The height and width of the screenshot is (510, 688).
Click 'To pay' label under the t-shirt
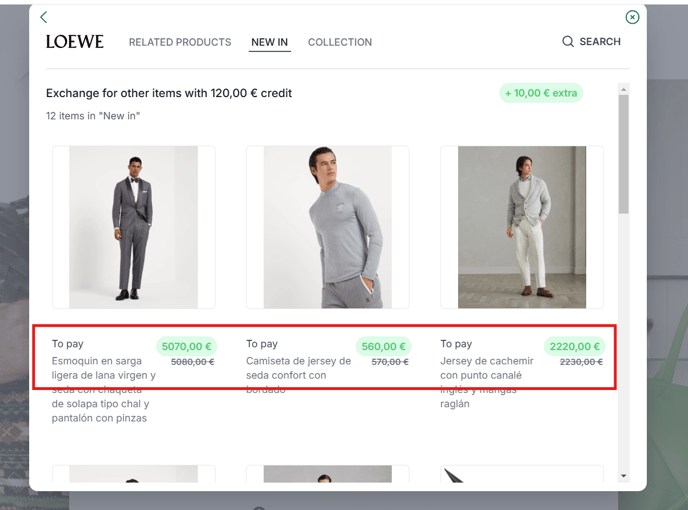262,344
